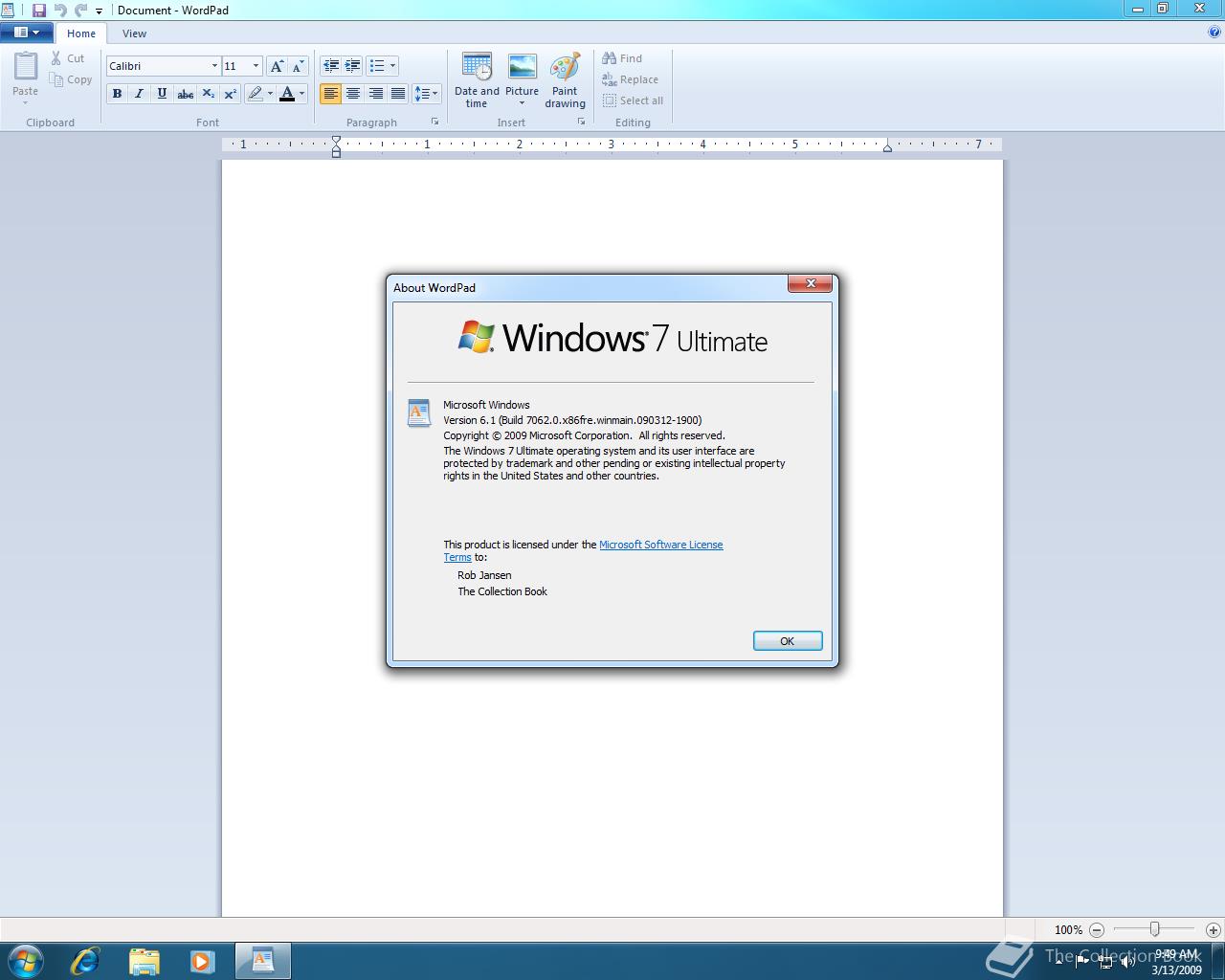
Task: Insert Date and time
Action: pyautogui.click(x=477, y=80)
